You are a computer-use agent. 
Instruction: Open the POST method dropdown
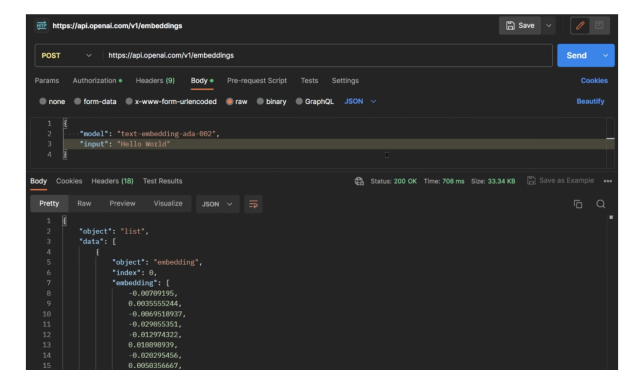tap(67, 56)
